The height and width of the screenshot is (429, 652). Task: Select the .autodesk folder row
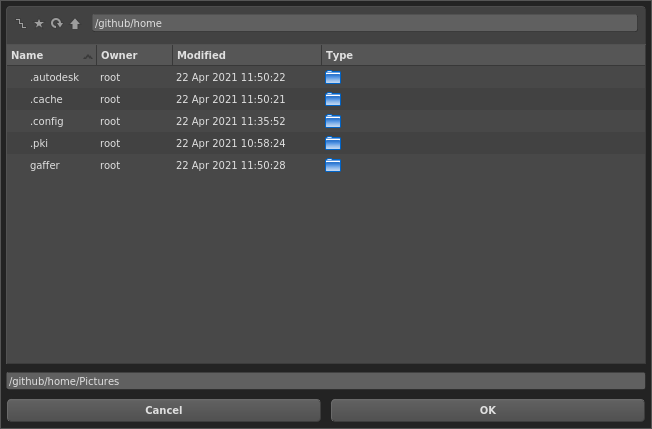click(326, 77)
